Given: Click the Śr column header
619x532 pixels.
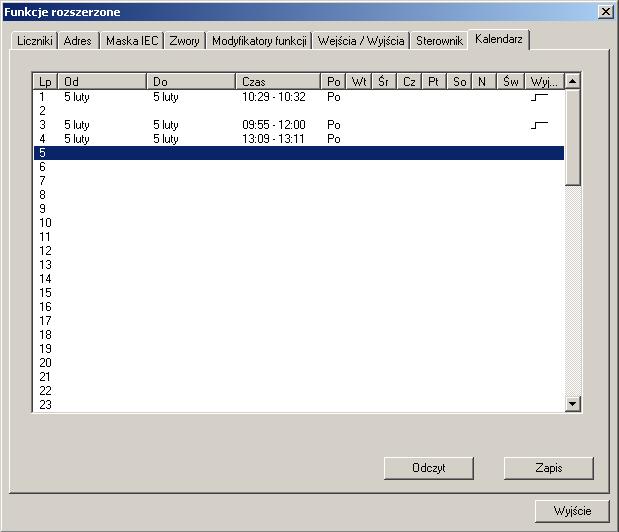Looking at the screenshot, I should tap(384, 82).
